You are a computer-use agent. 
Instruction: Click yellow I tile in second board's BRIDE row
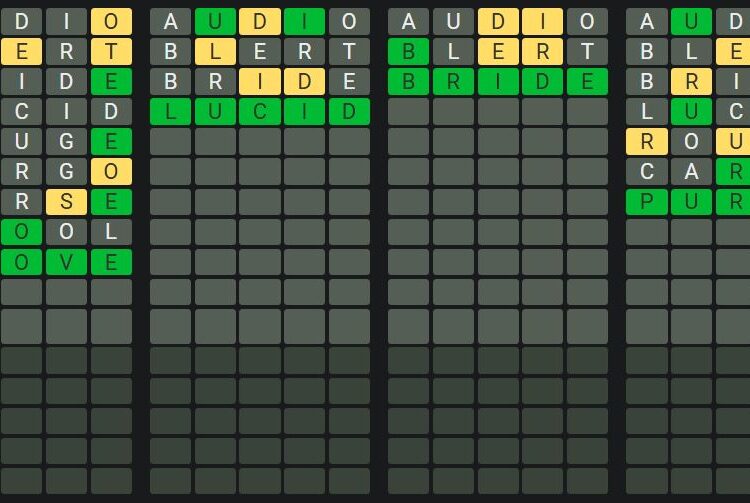coord(260,81)
